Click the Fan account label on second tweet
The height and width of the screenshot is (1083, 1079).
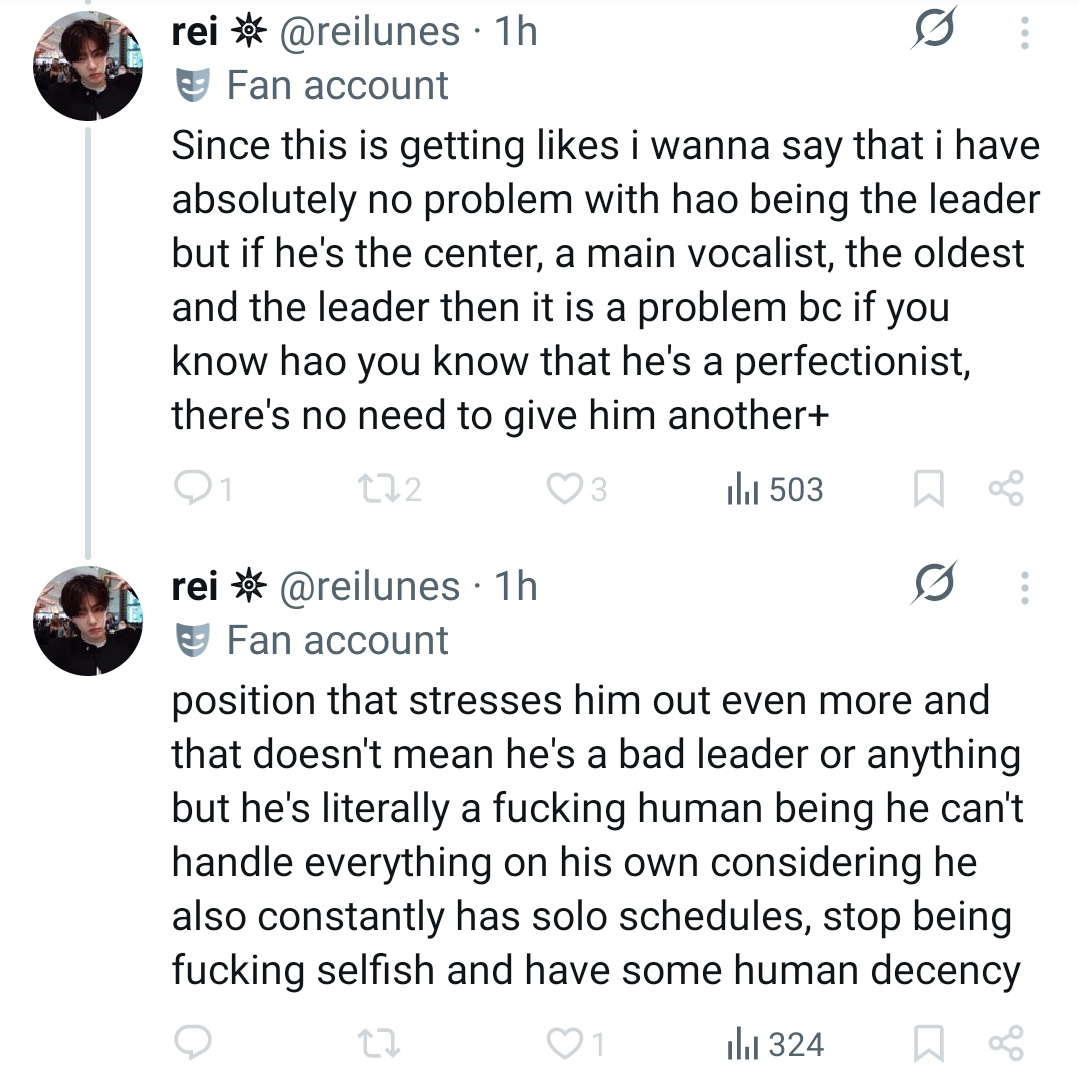coord(336,640)
